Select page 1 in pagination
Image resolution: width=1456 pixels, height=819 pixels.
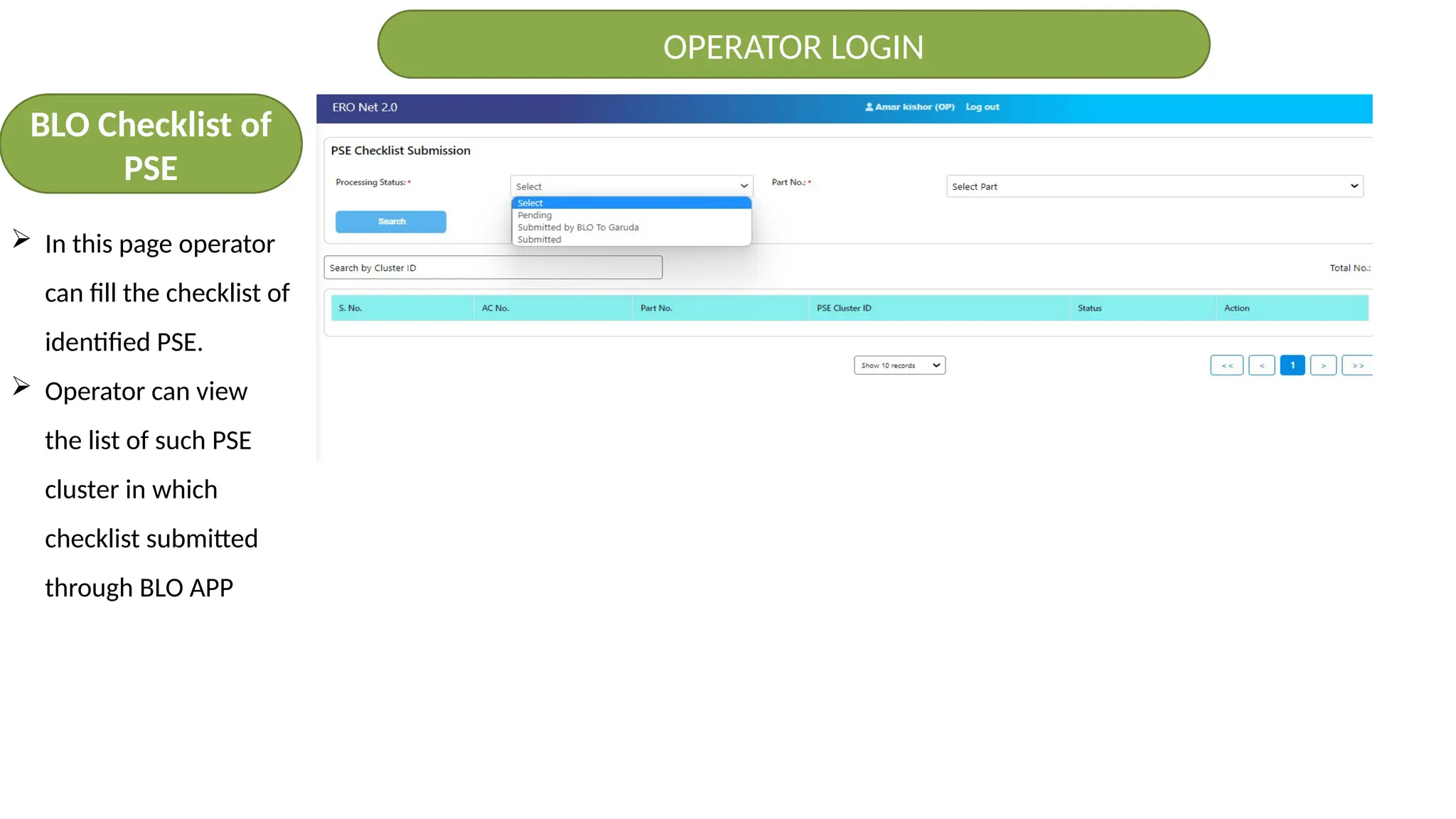click(1292, 365)
